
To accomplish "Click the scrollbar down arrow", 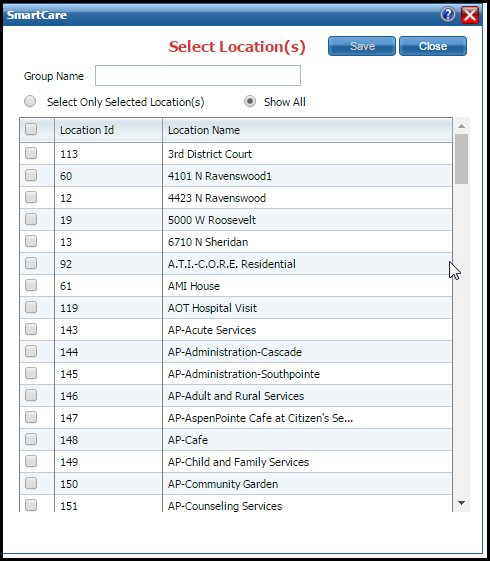I will pos(461,503).
